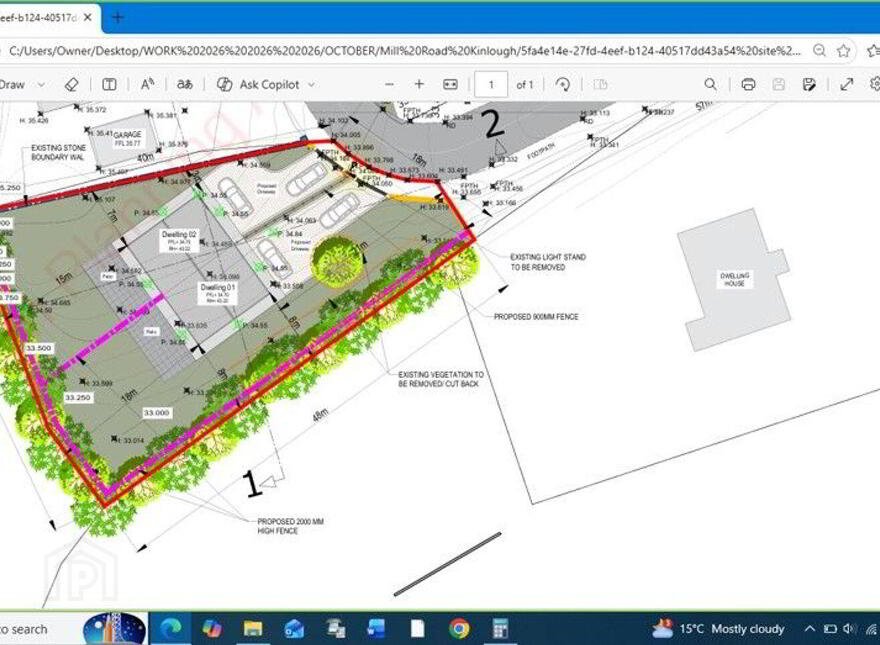Zoom in with the plus icon
Image resolution: width=880 pixels, height=645 pixels.
pyautogui.click(x=419, y=85)
